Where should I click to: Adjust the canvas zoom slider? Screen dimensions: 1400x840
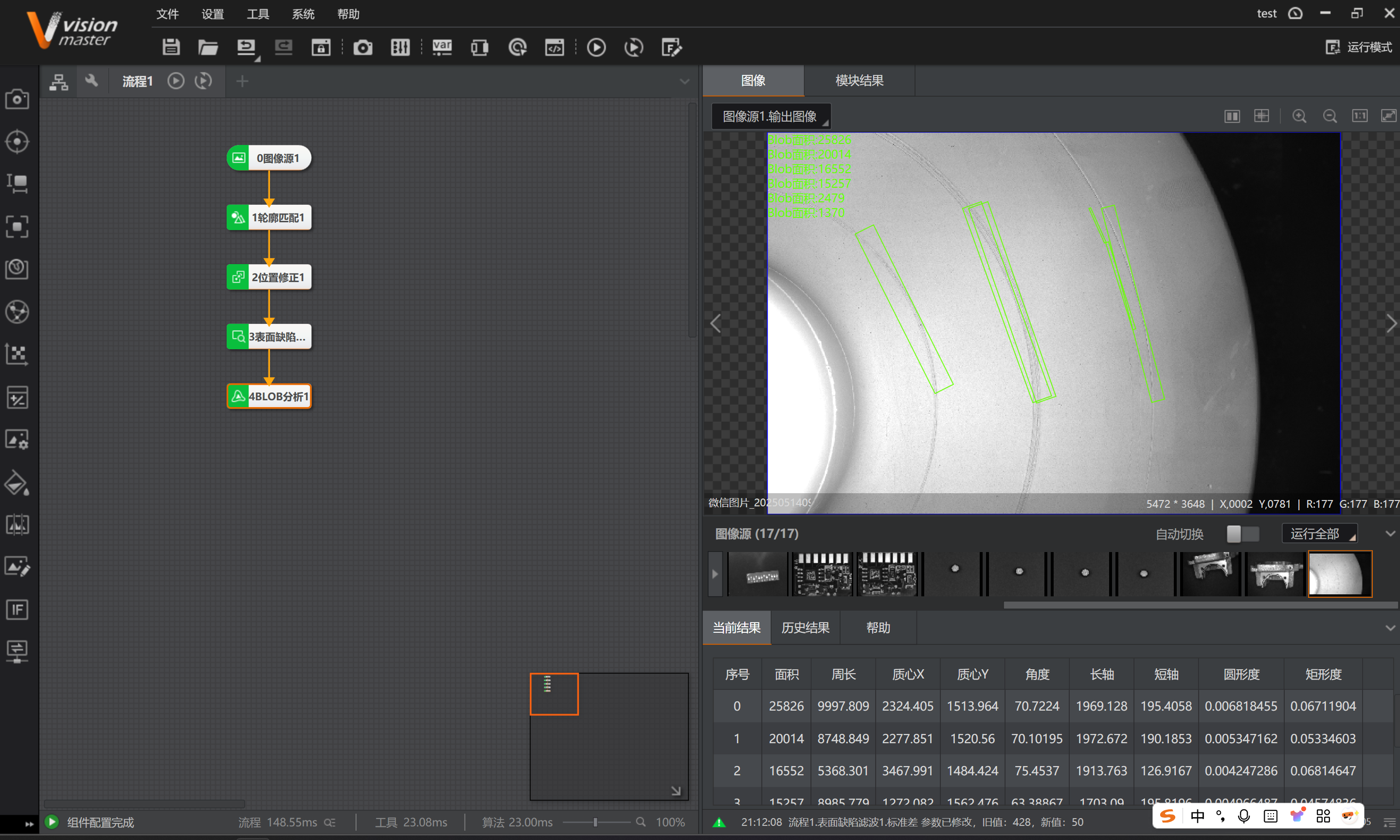click(x=595, y=822)
